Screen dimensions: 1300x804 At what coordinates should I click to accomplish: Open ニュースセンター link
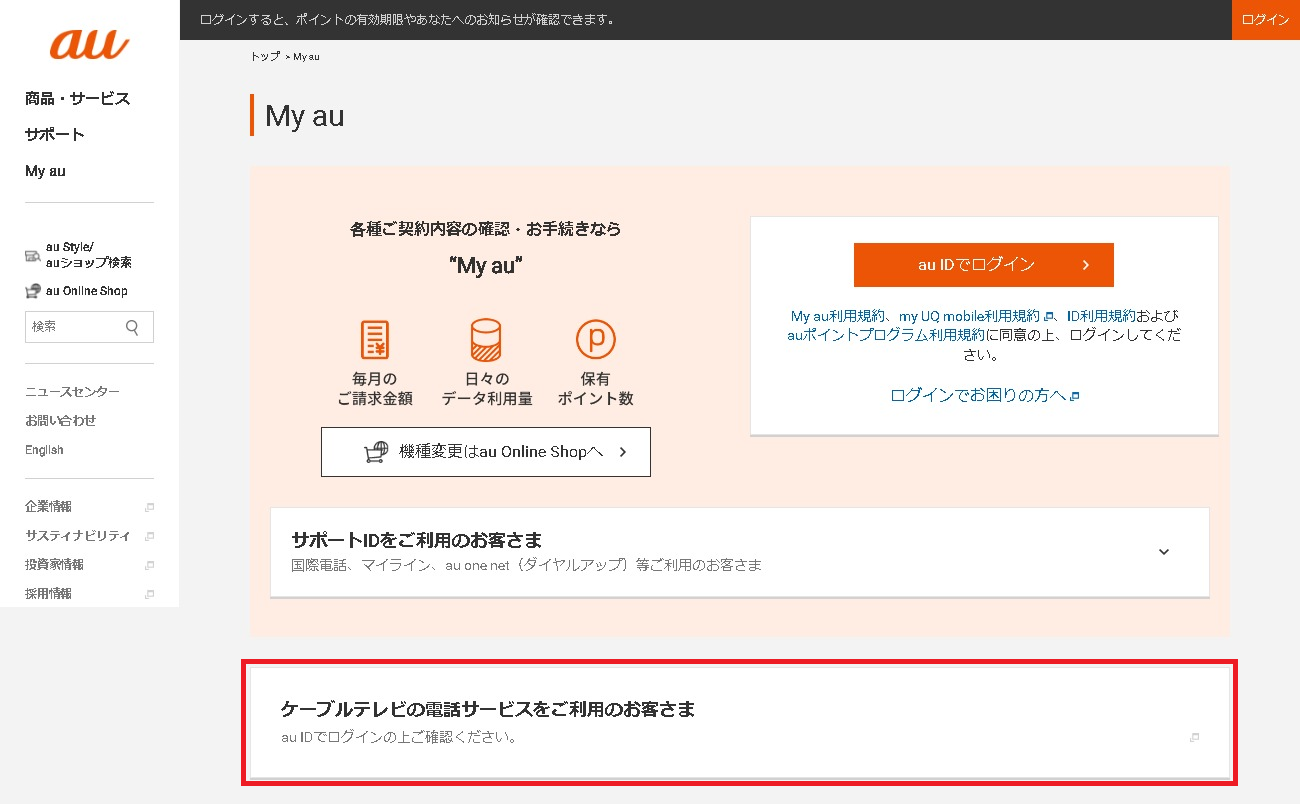(x=72, y=392)
